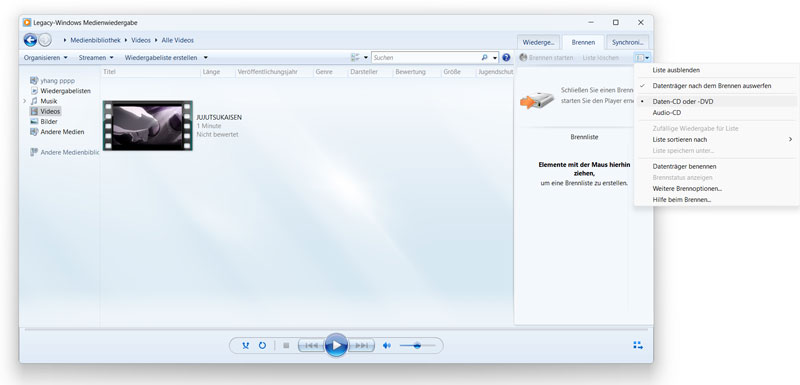Open the search options dropdown arrow
This screenshot has height=385, width=800.
495,58
